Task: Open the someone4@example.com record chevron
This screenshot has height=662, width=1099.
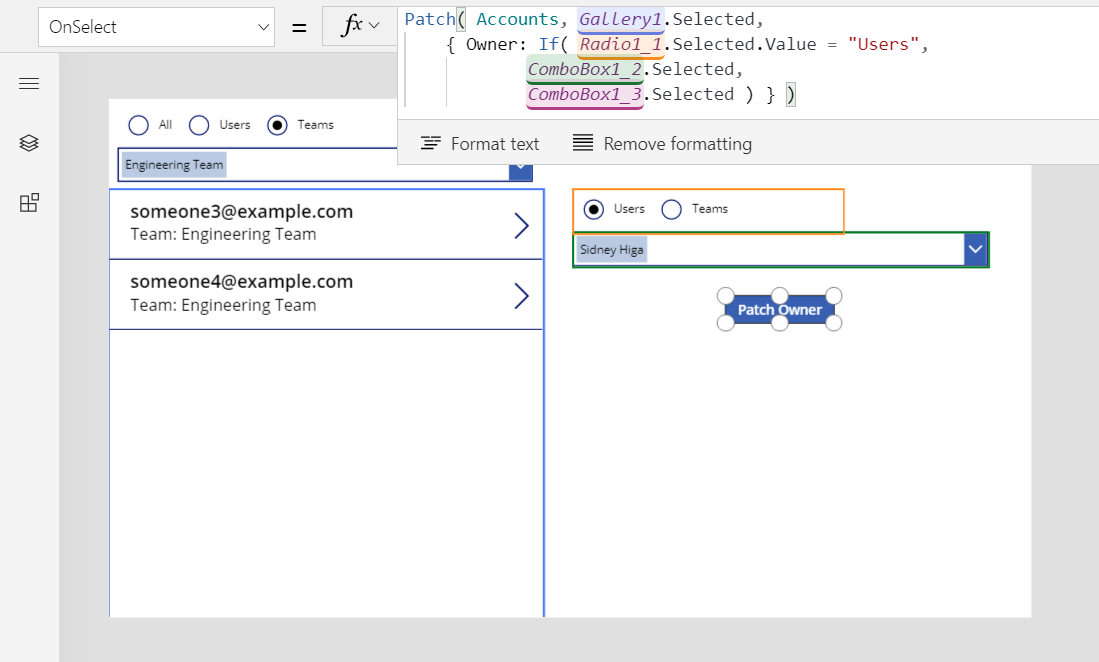Action: (521, 296)
